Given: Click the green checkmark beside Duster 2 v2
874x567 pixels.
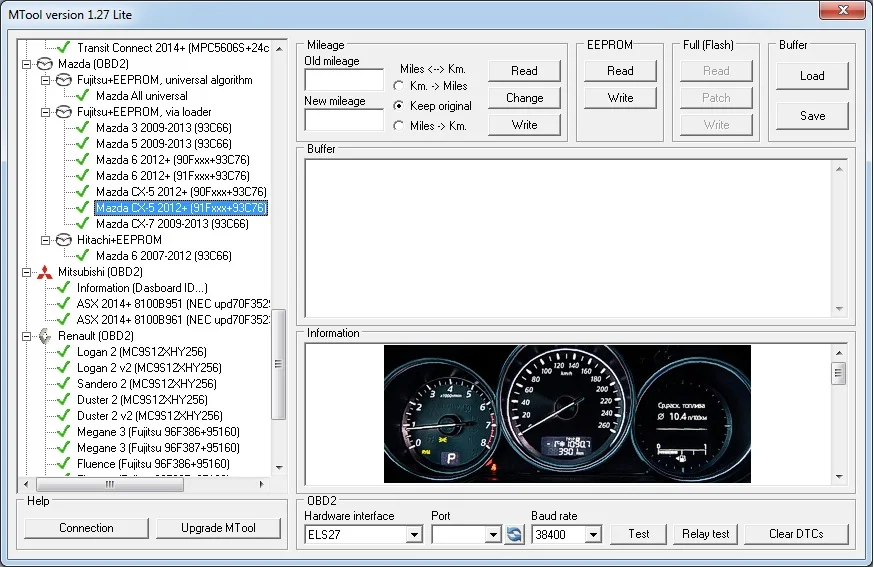Looking at the screenshot, I should pos(64,416).
